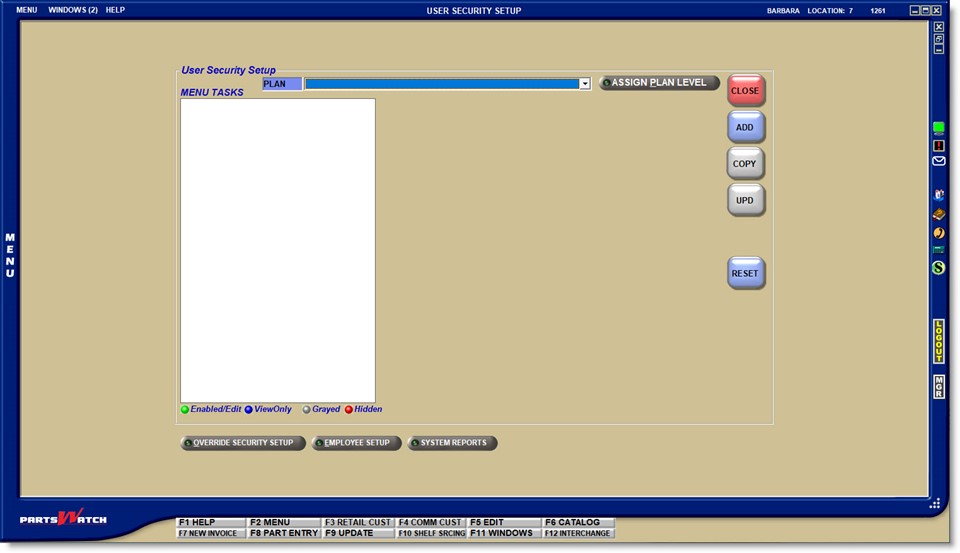The height and width of the screenshot is (553, 960).
Task: Click the COPY button
Action: 745,163
